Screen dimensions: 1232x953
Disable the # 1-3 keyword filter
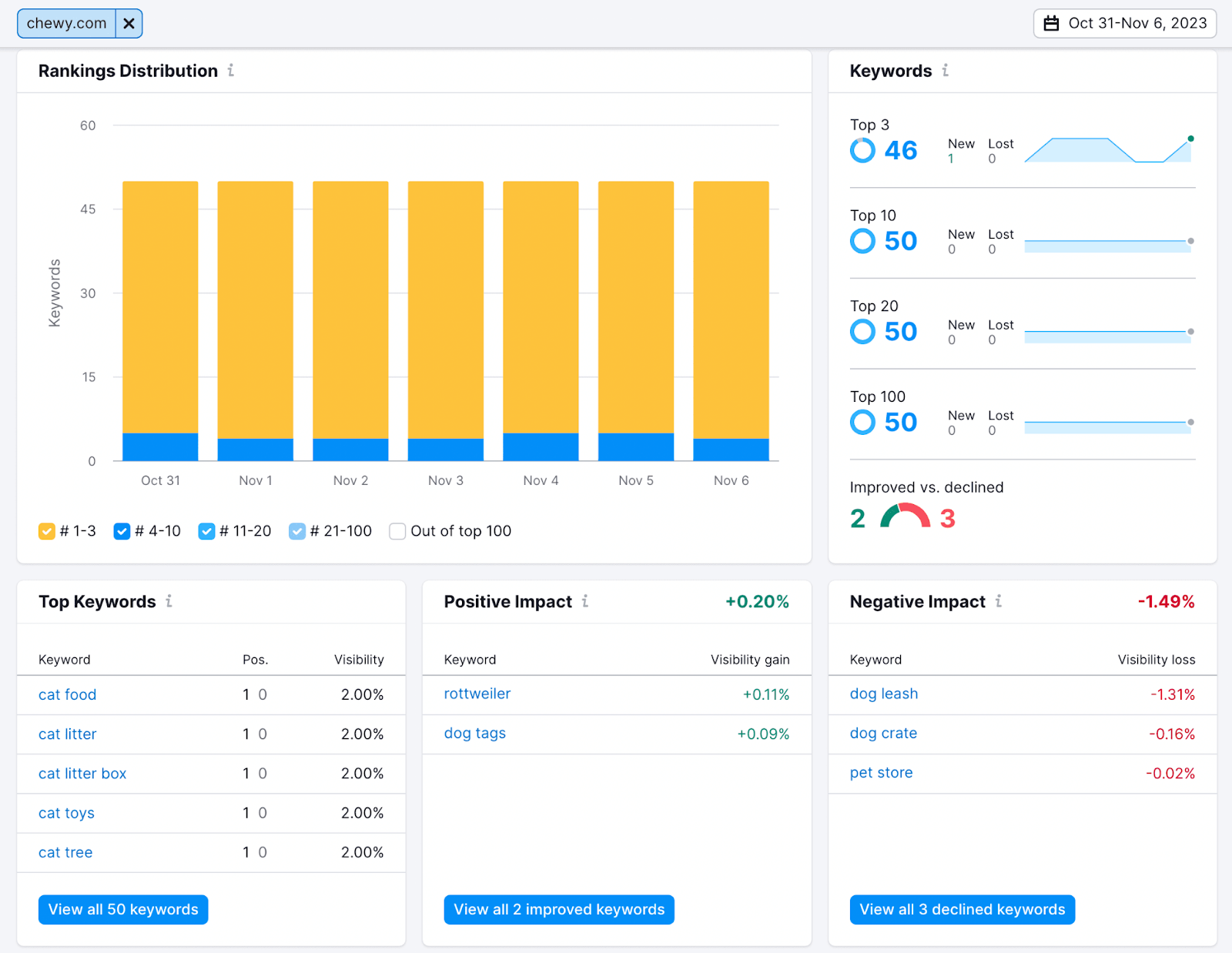(x=47, y=531)
